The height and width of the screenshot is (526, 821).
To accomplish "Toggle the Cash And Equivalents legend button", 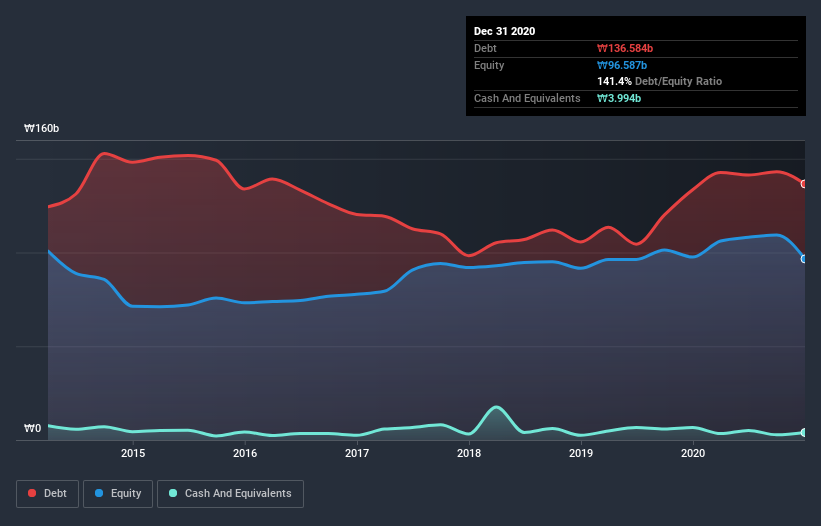I will pyautogui.click(x=230, y=494).
